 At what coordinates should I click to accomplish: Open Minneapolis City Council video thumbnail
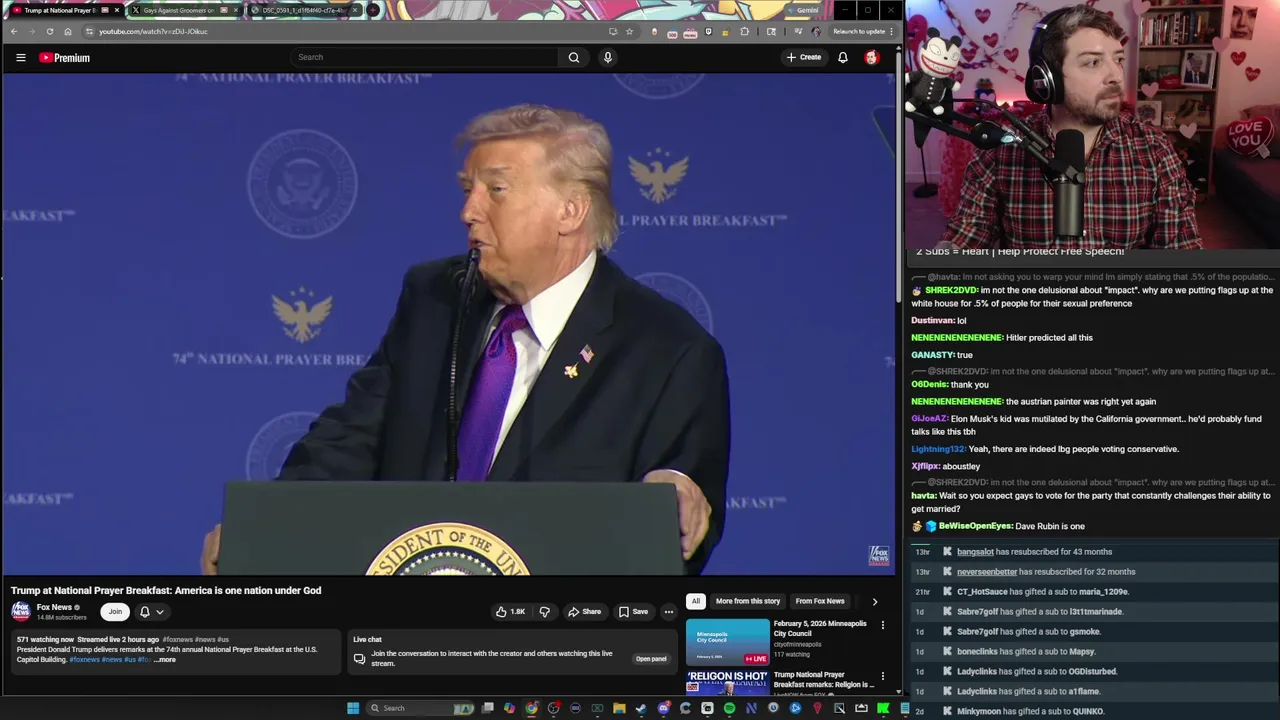point(728,642)
